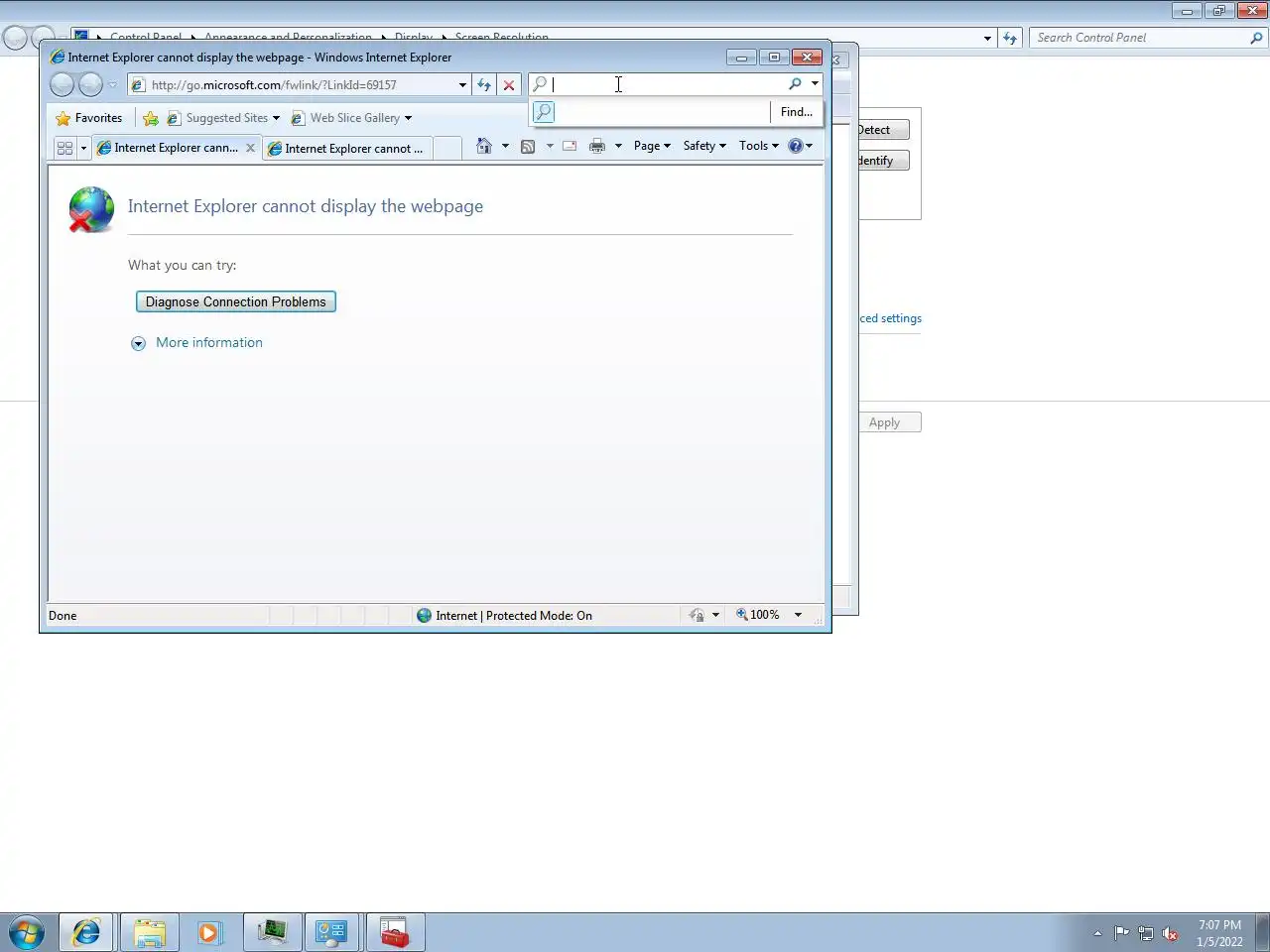
Task: Click the red toolbox taskbar icon
Action: 395,932
